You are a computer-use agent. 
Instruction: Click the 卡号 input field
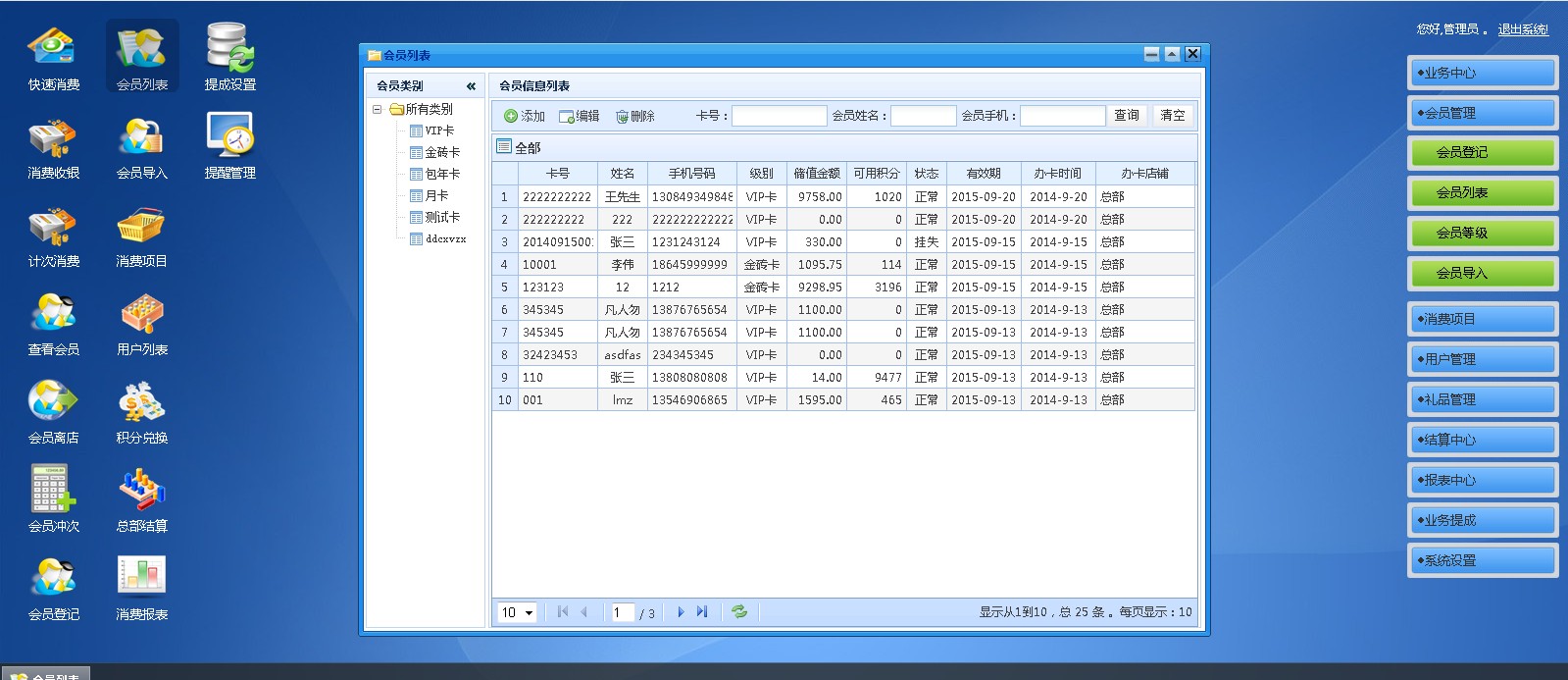pyautogui.click(x=779, y=116)
